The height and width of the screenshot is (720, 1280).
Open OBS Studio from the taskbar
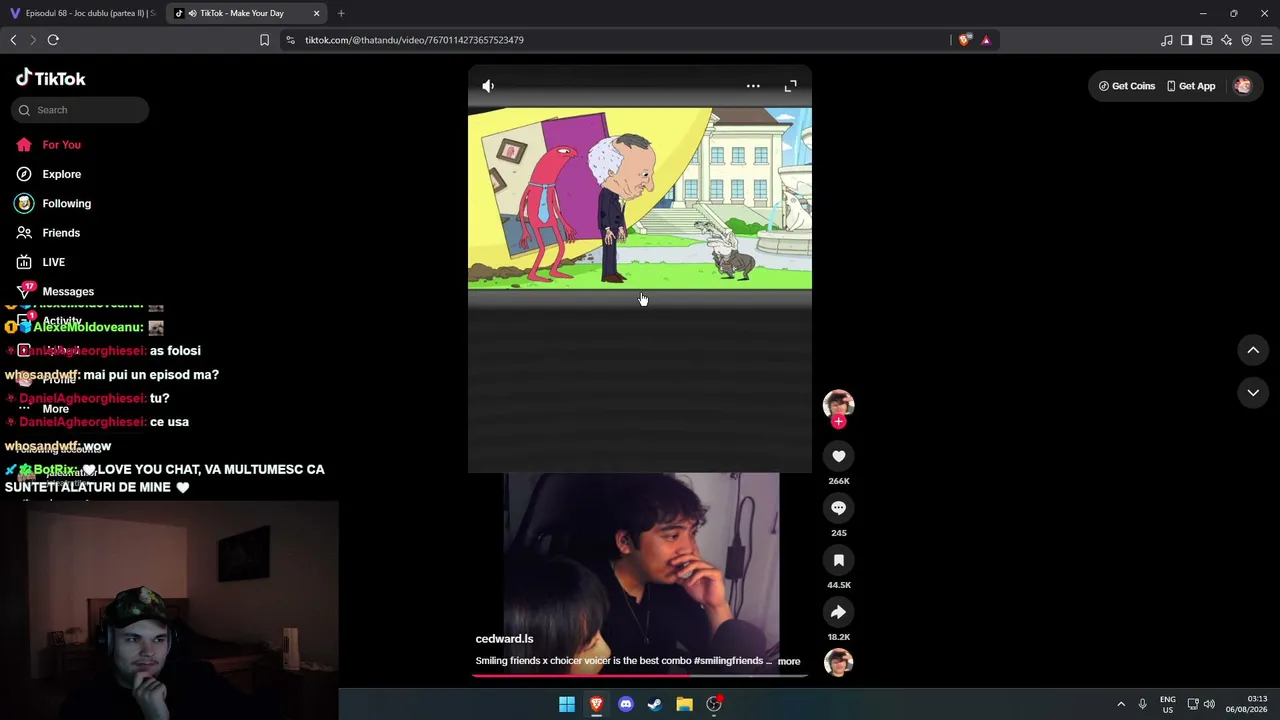[714, 704]
